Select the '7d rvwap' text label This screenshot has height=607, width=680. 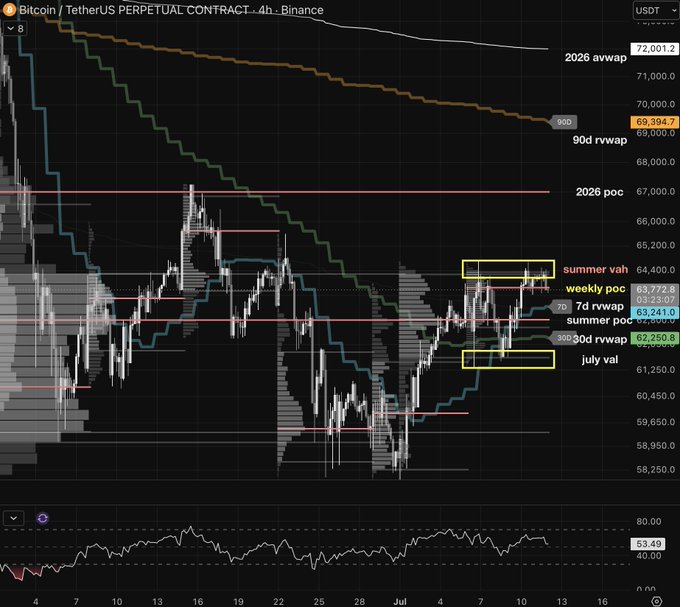tap(599, 306)
